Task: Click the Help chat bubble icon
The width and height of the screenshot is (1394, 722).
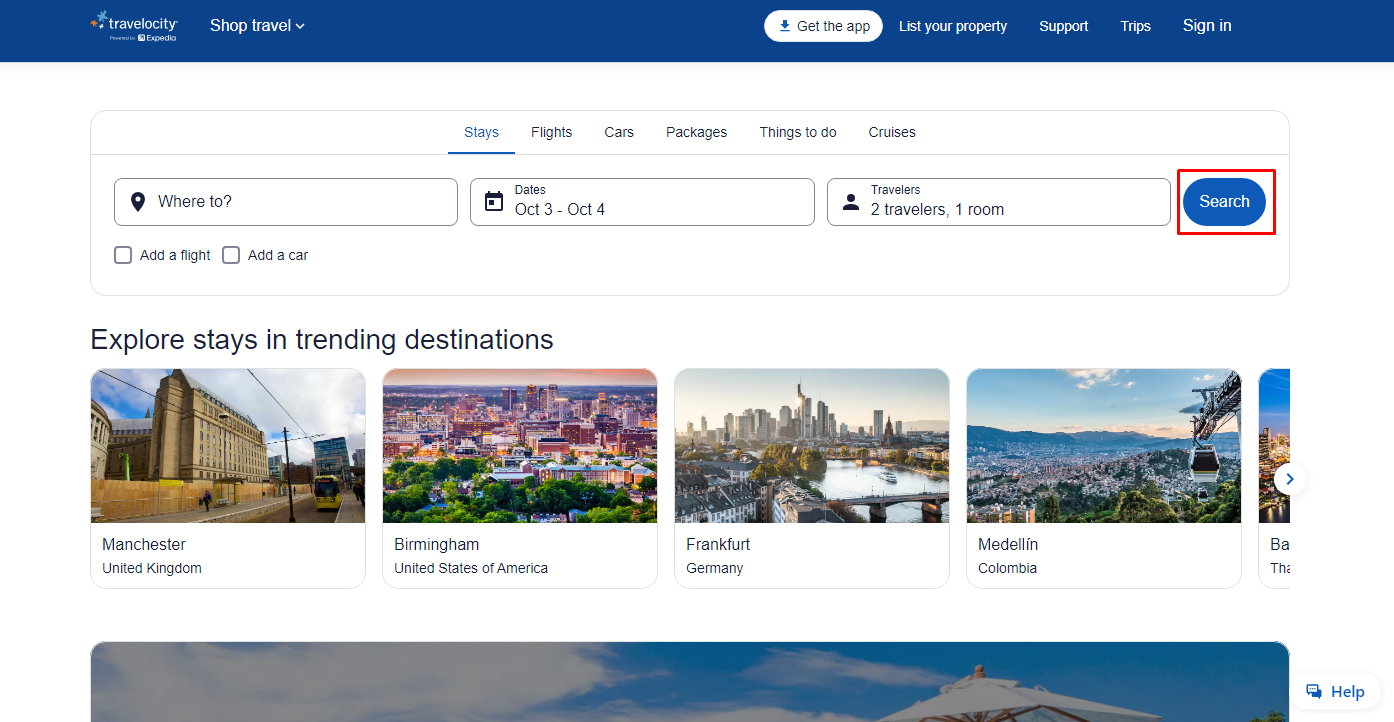Action: 1314,691
